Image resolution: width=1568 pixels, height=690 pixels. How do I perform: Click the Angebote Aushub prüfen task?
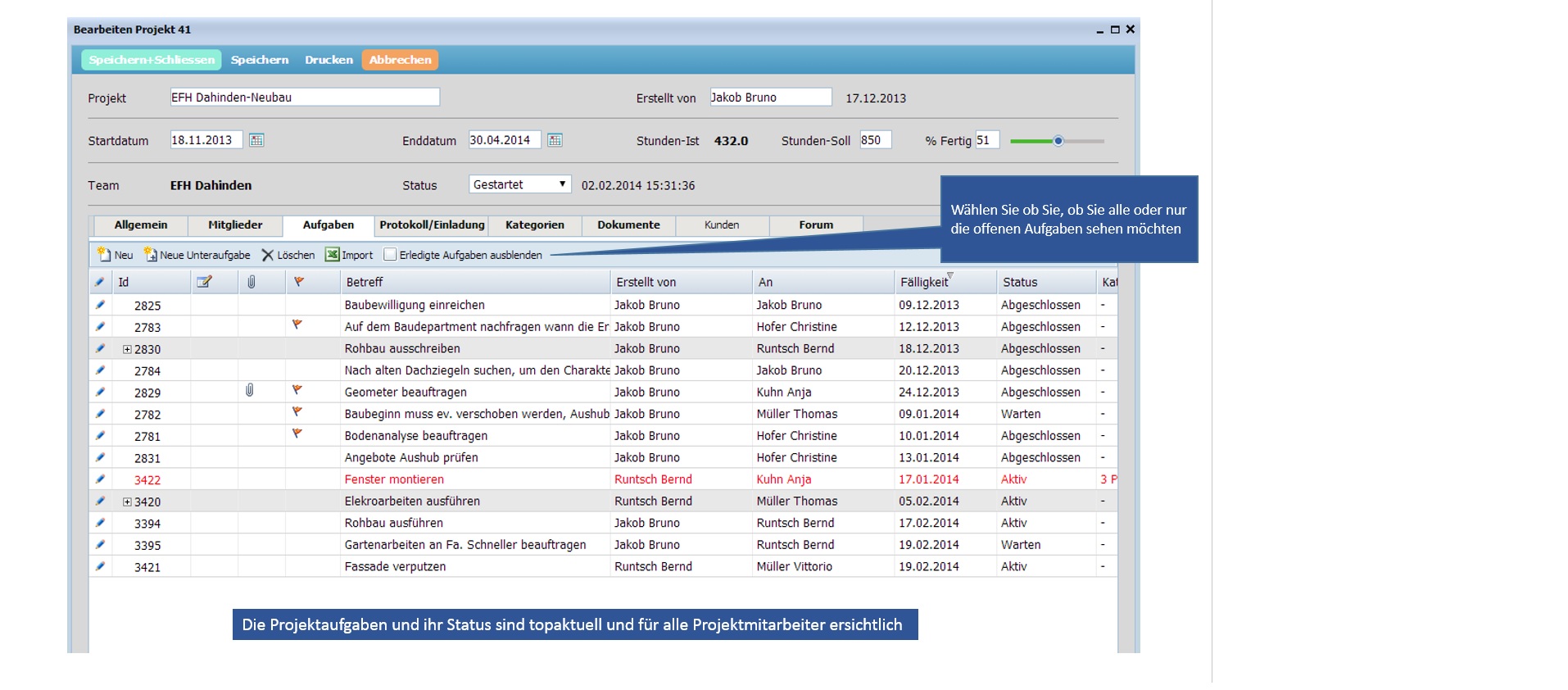pos(411,457)
